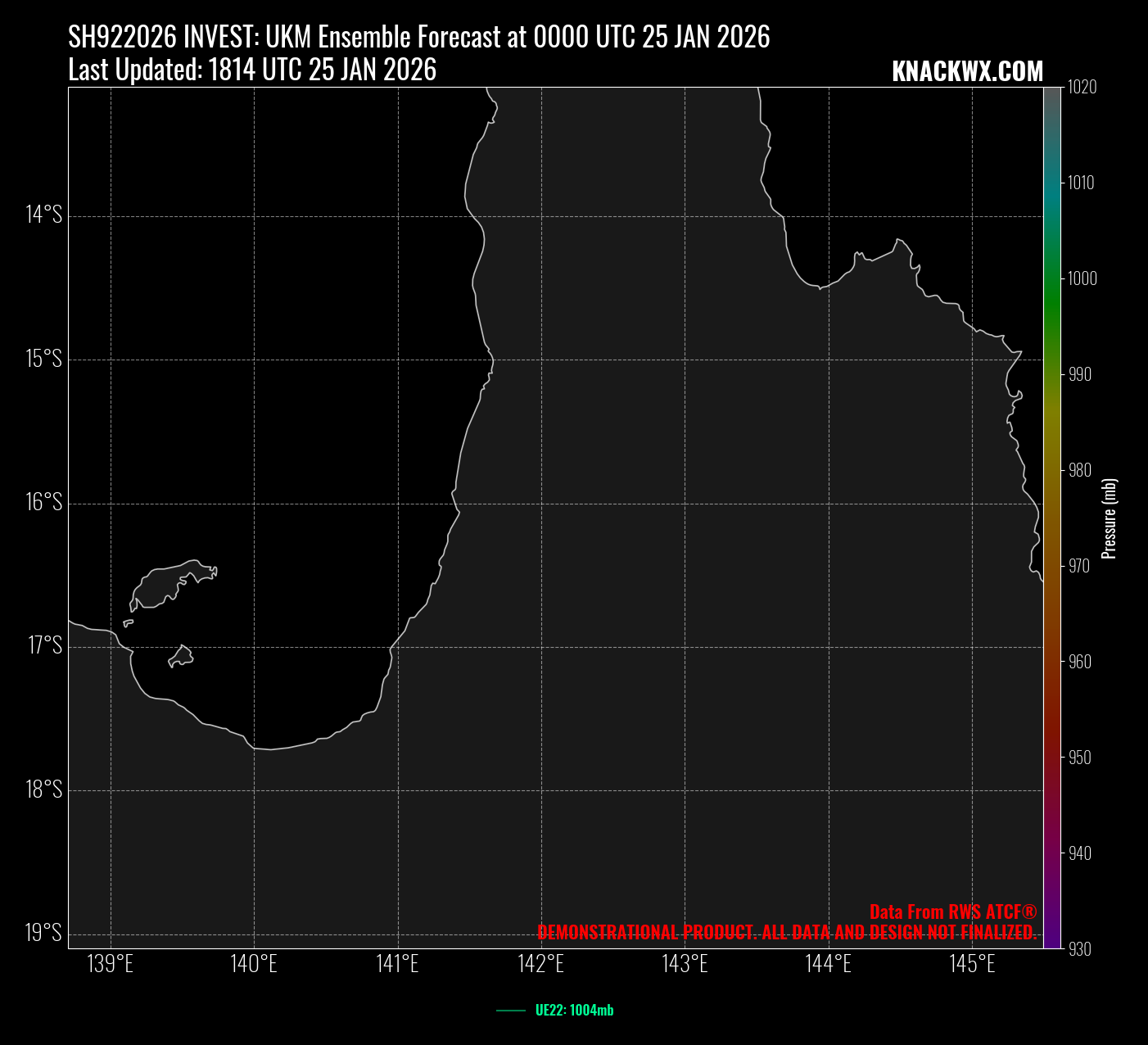Click the 17°S latitude label

click(x=45, y=645)
